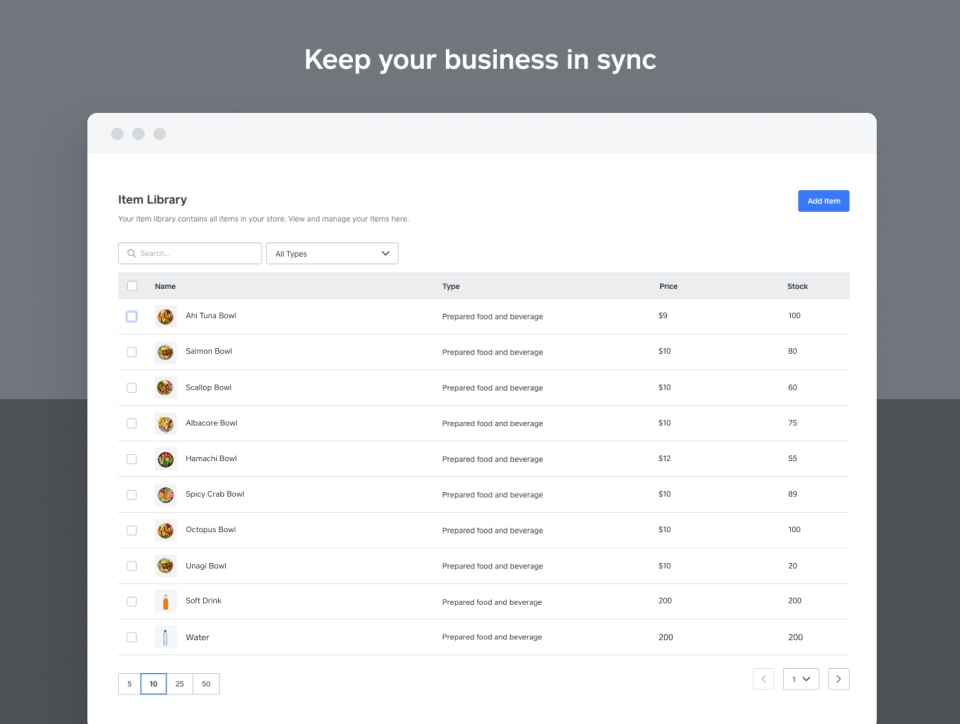Open the page number dropdown

801,678
